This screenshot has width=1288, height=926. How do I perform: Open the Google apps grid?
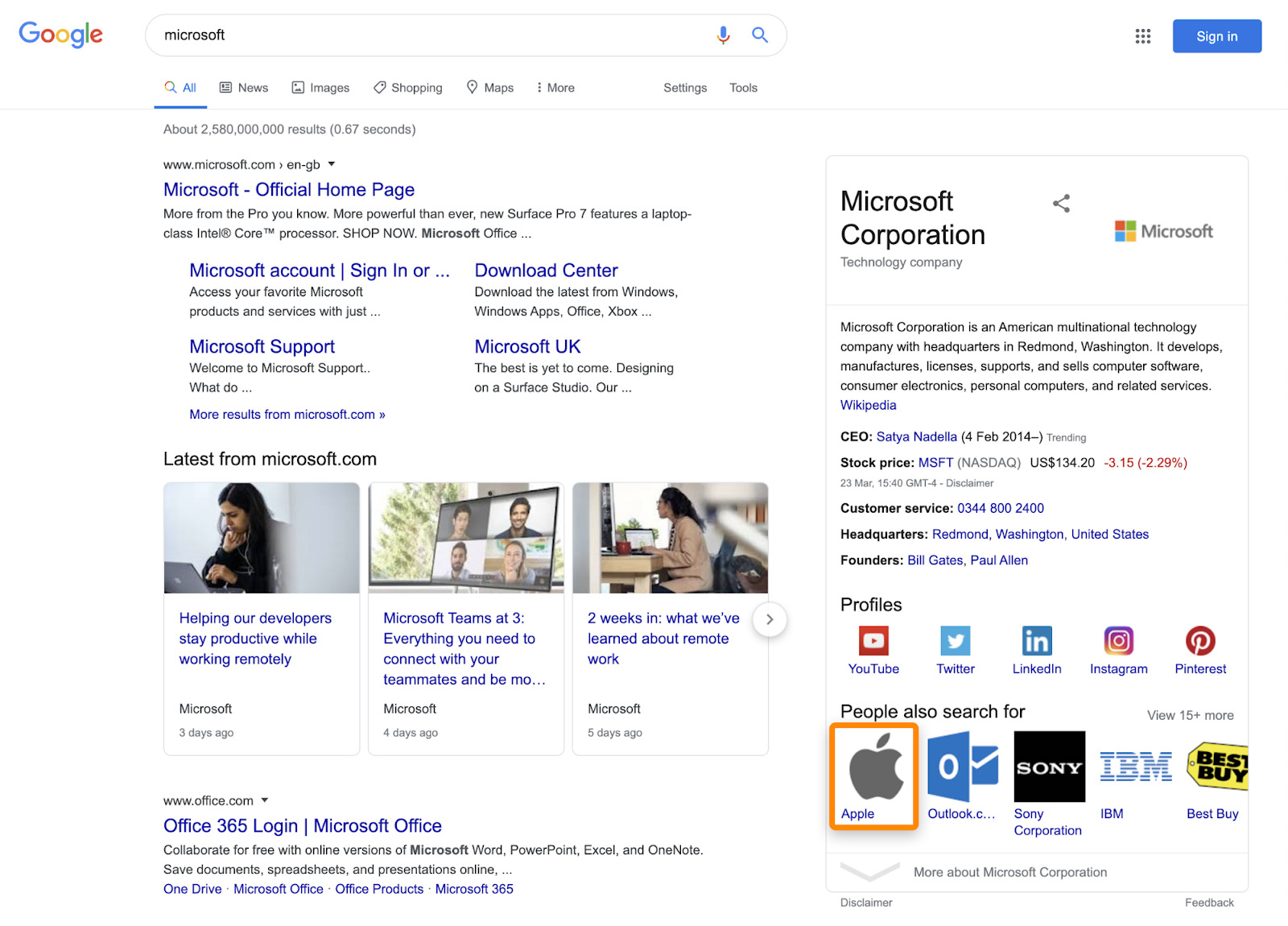coord(1142,35)
